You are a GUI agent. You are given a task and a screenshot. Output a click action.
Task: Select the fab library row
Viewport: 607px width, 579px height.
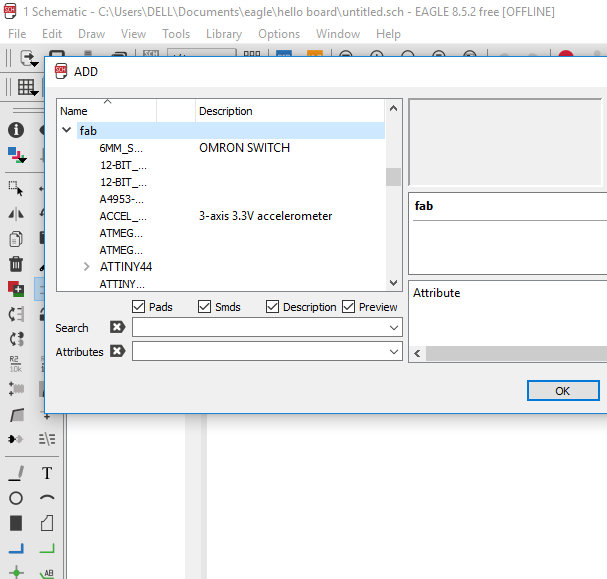coord(221,131)
